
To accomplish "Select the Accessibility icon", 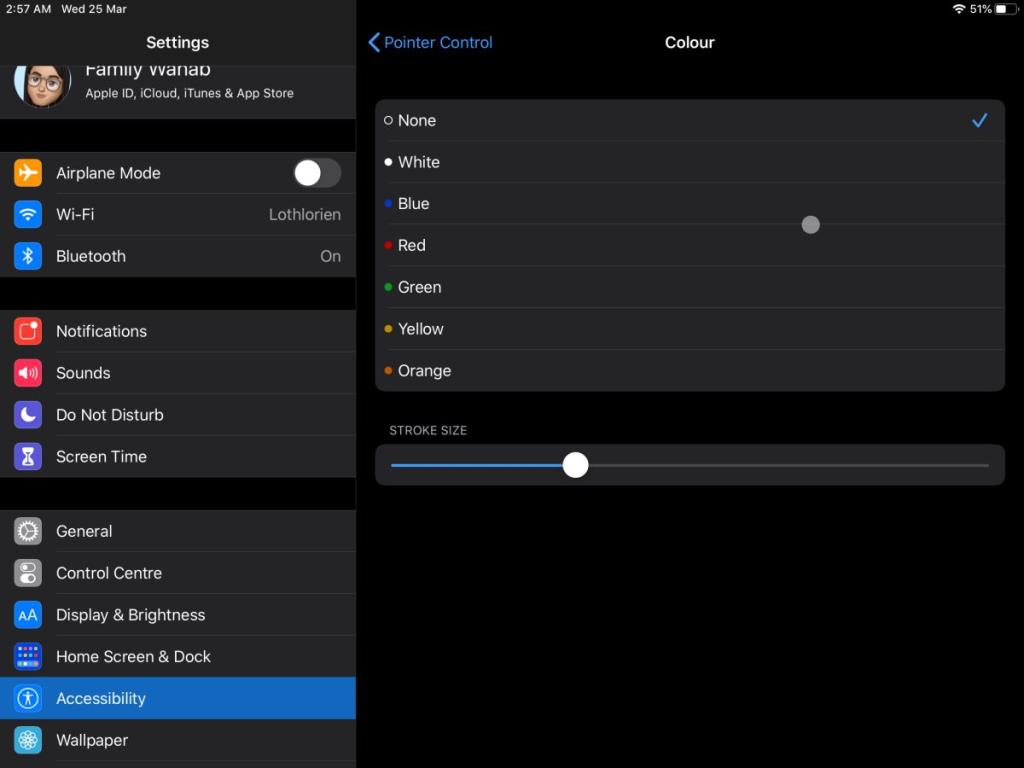I will 27,698.
